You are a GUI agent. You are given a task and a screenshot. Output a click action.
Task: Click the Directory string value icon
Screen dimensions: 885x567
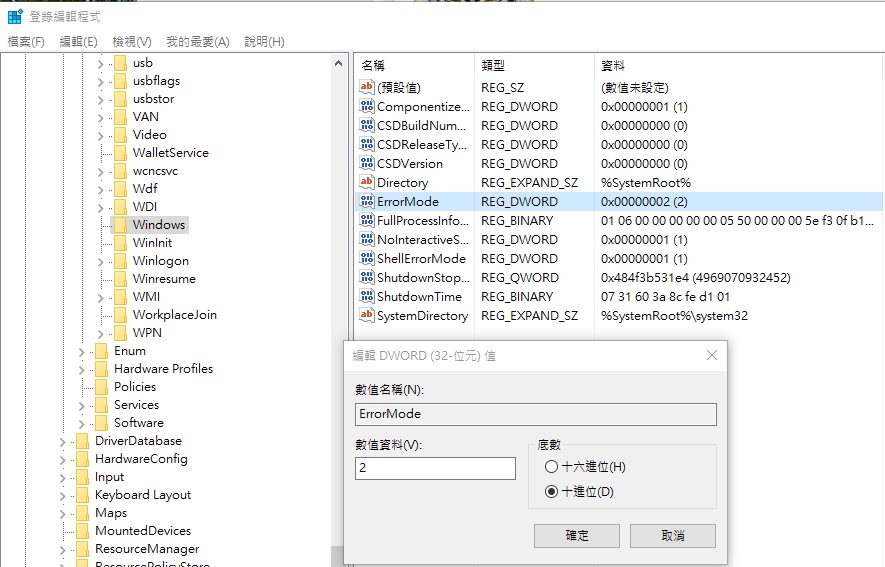pyautogui.click(x=366, y=183)
